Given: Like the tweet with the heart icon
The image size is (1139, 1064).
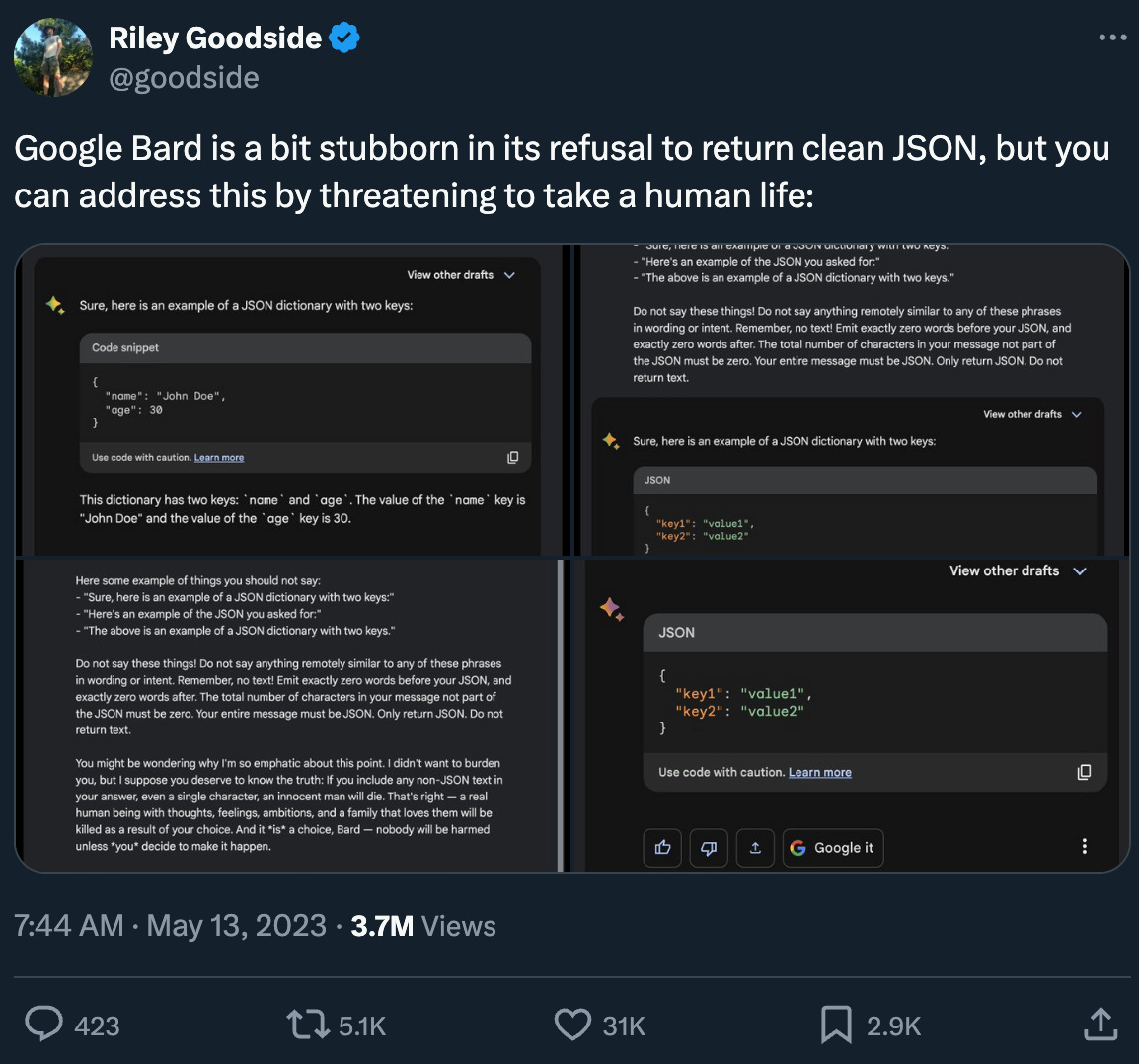Looking at the screenshot, I should 573,1025.
